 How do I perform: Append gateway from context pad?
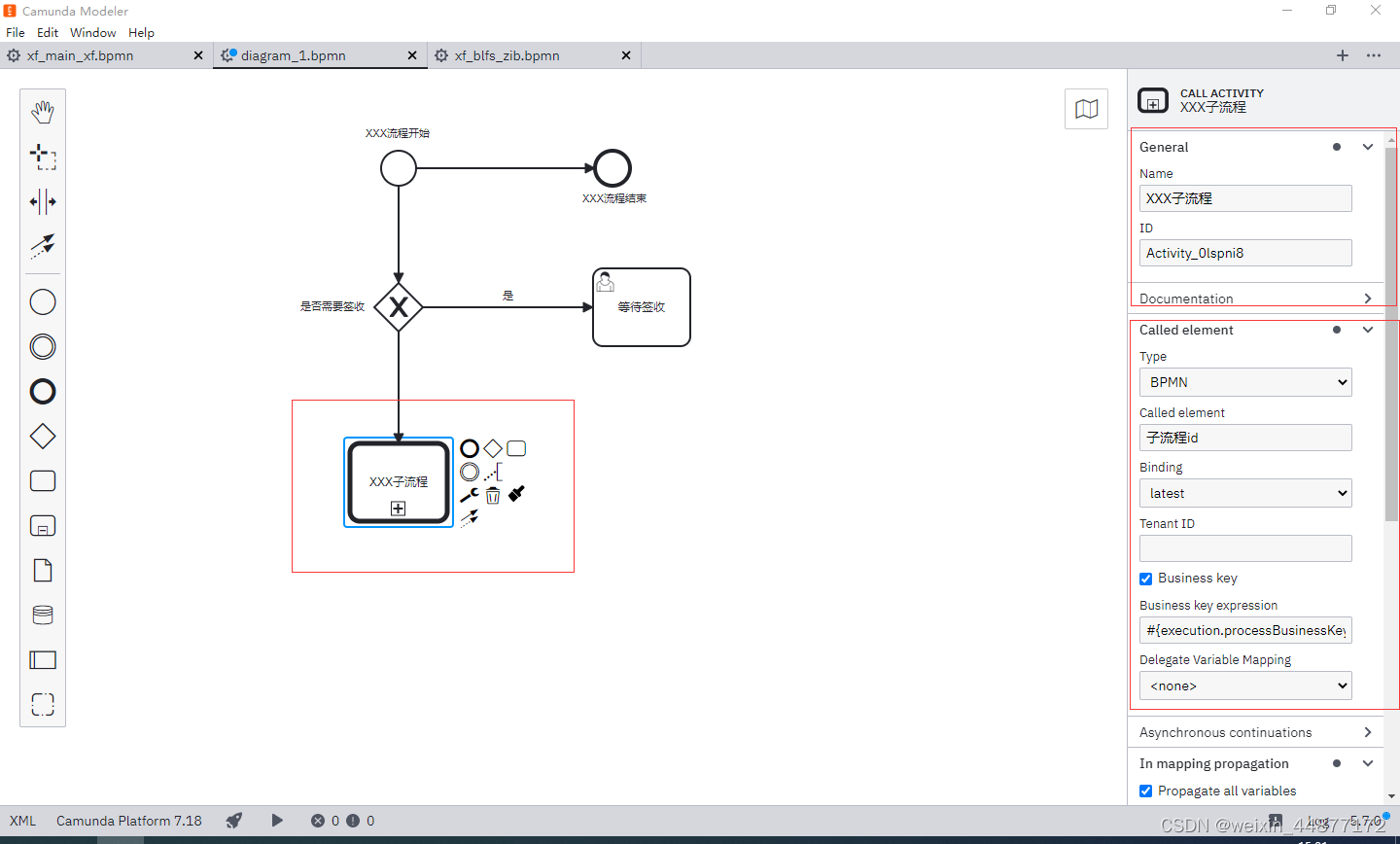(493, 448)
